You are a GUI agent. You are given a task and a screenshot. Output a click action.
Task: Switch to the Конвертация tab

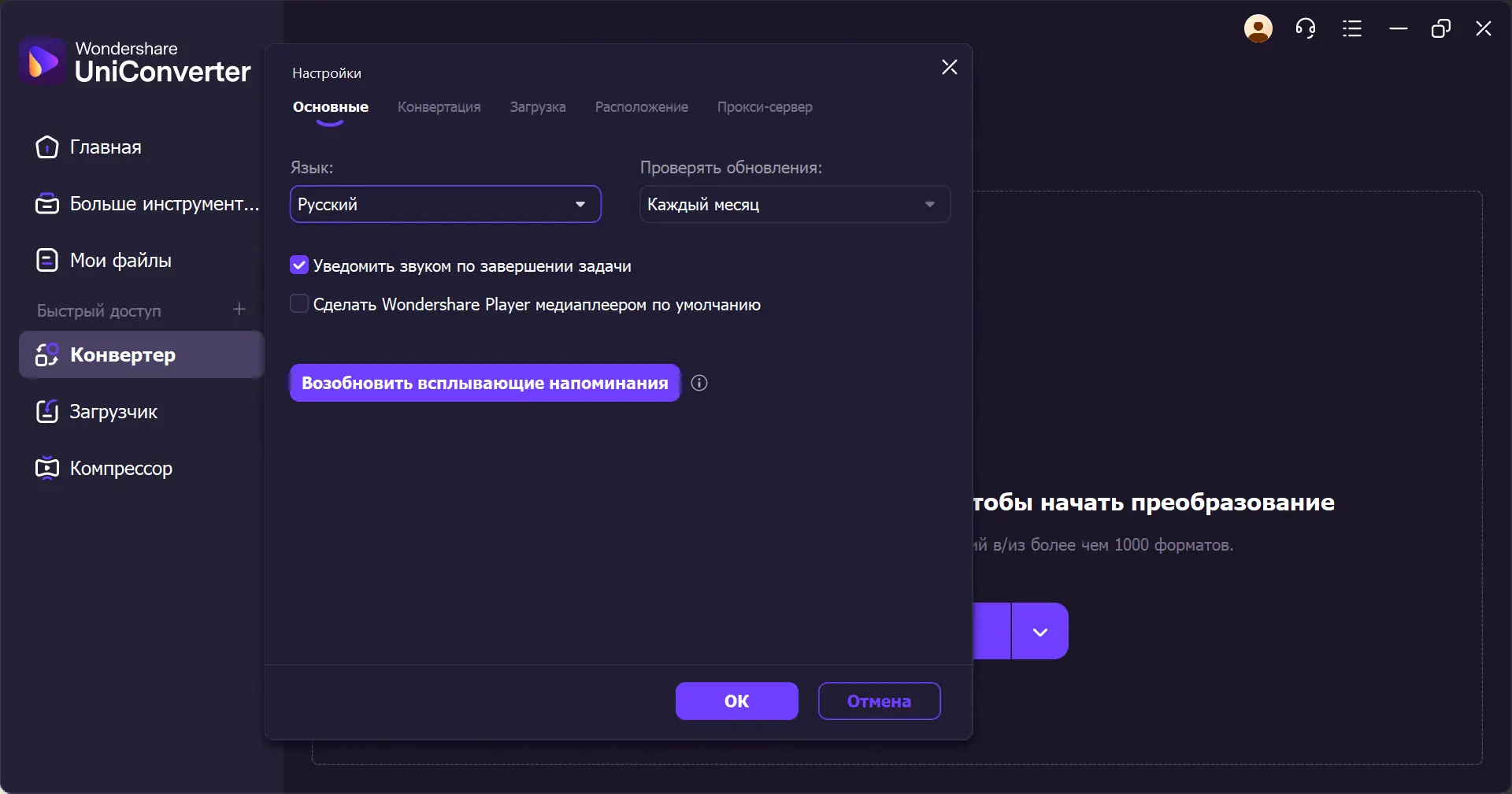click(439, 107)
